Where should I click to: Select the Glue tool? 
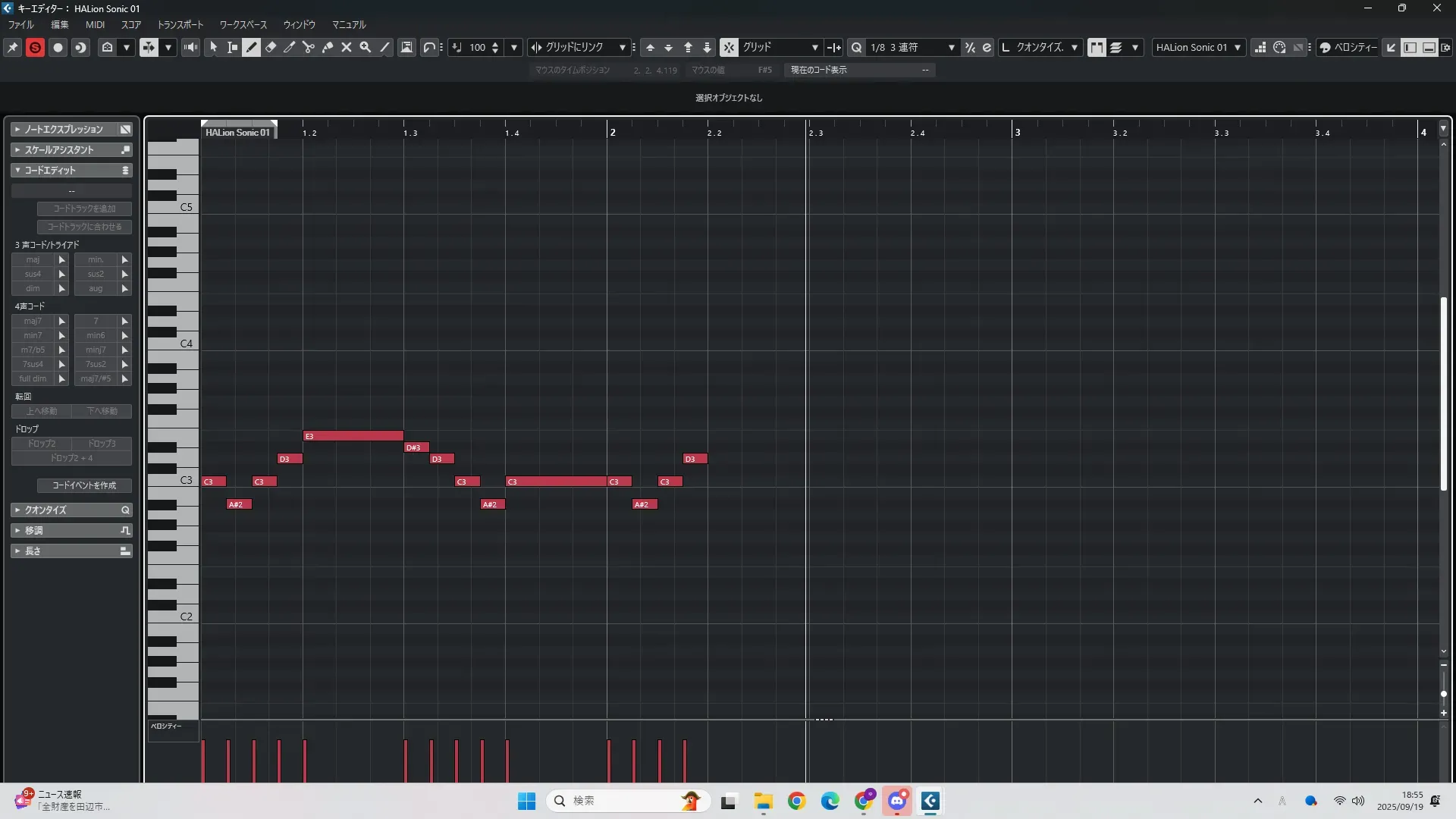click(x=328, y=47)
